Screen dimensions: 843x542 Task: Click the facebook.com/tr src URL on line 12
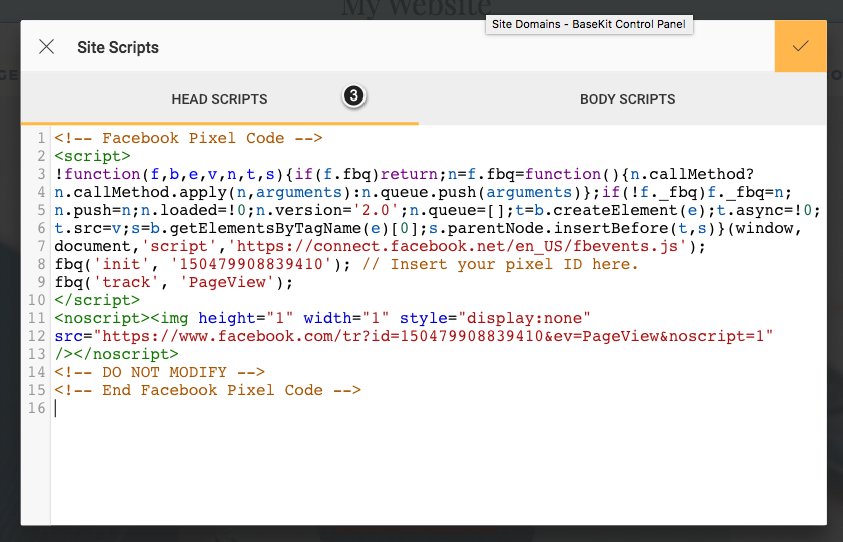coord(433,336)
